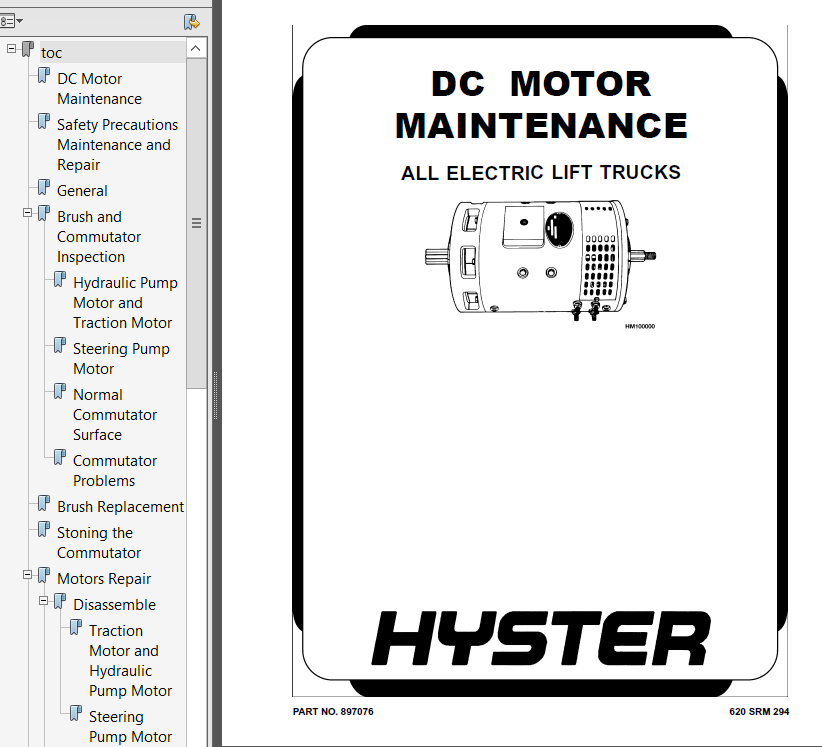Click bookmark icon beside General
The width and height of the screenshot is (822, 747).
[x=44, y=188]
